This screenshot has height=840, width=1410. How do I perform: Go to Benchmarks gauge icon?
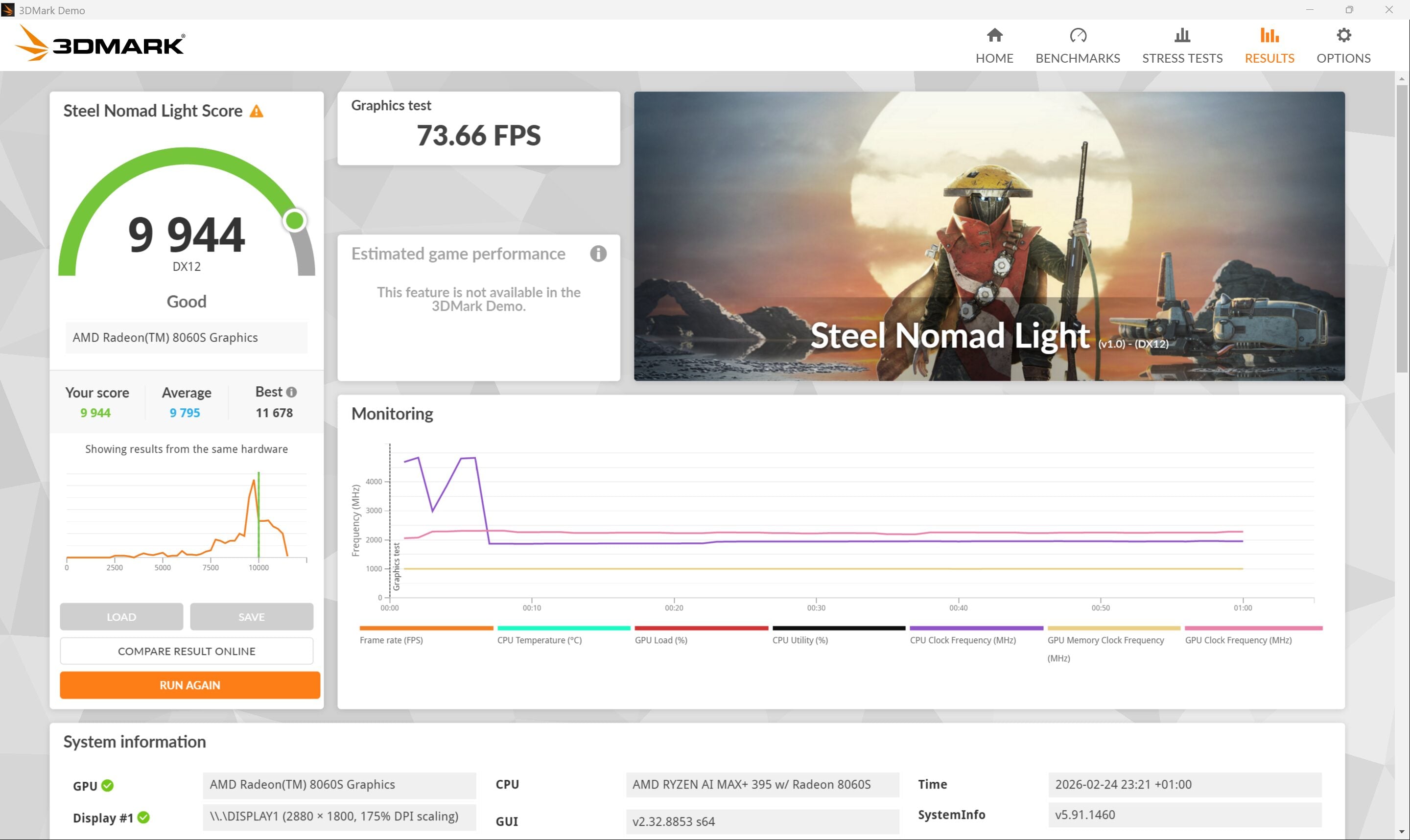point(1078,36)
